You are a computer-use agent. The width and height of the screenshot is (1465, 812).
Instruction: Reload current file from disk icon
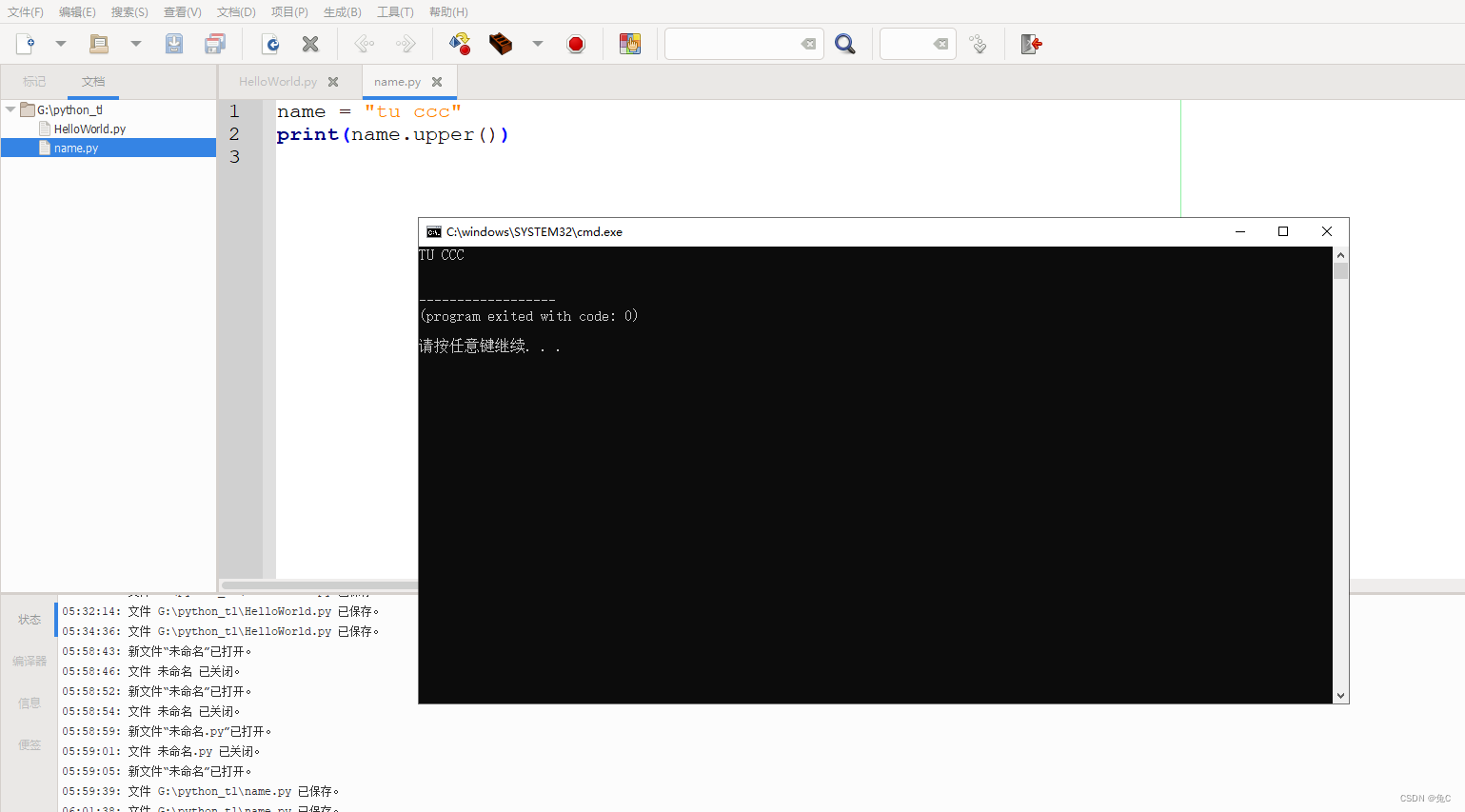(271, 44)
